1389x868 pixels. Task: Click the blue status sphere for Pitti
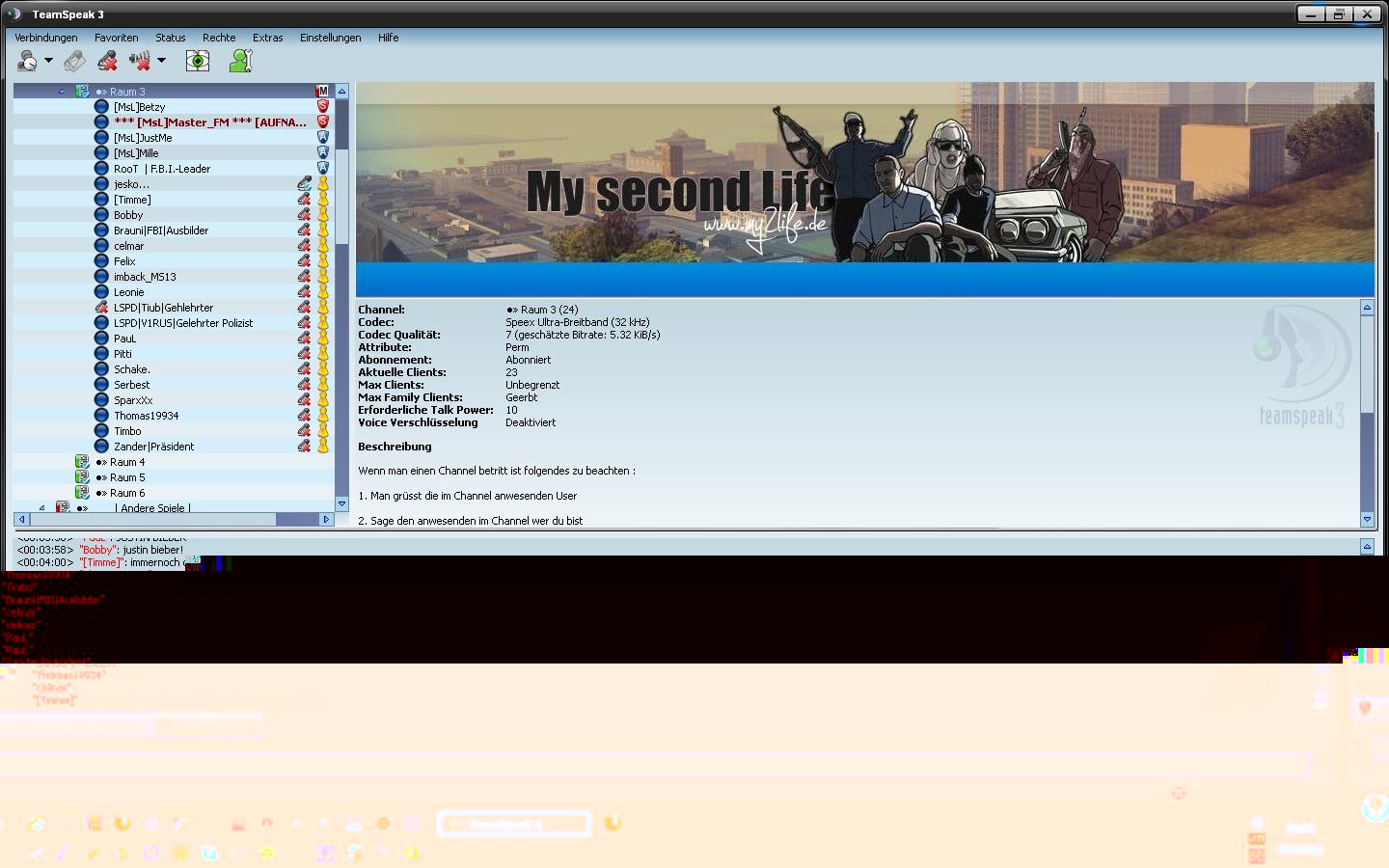(101, 354)
